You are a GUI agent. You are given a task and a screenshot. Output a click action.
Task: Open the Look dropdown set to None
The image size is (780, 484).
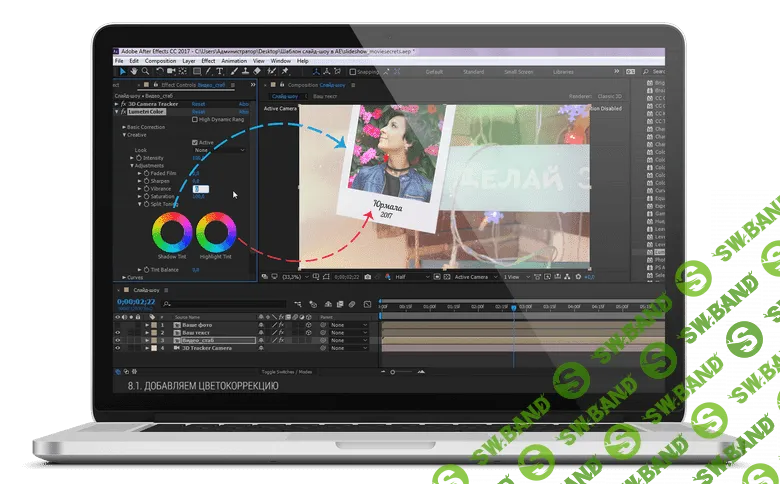coord(219,150)
